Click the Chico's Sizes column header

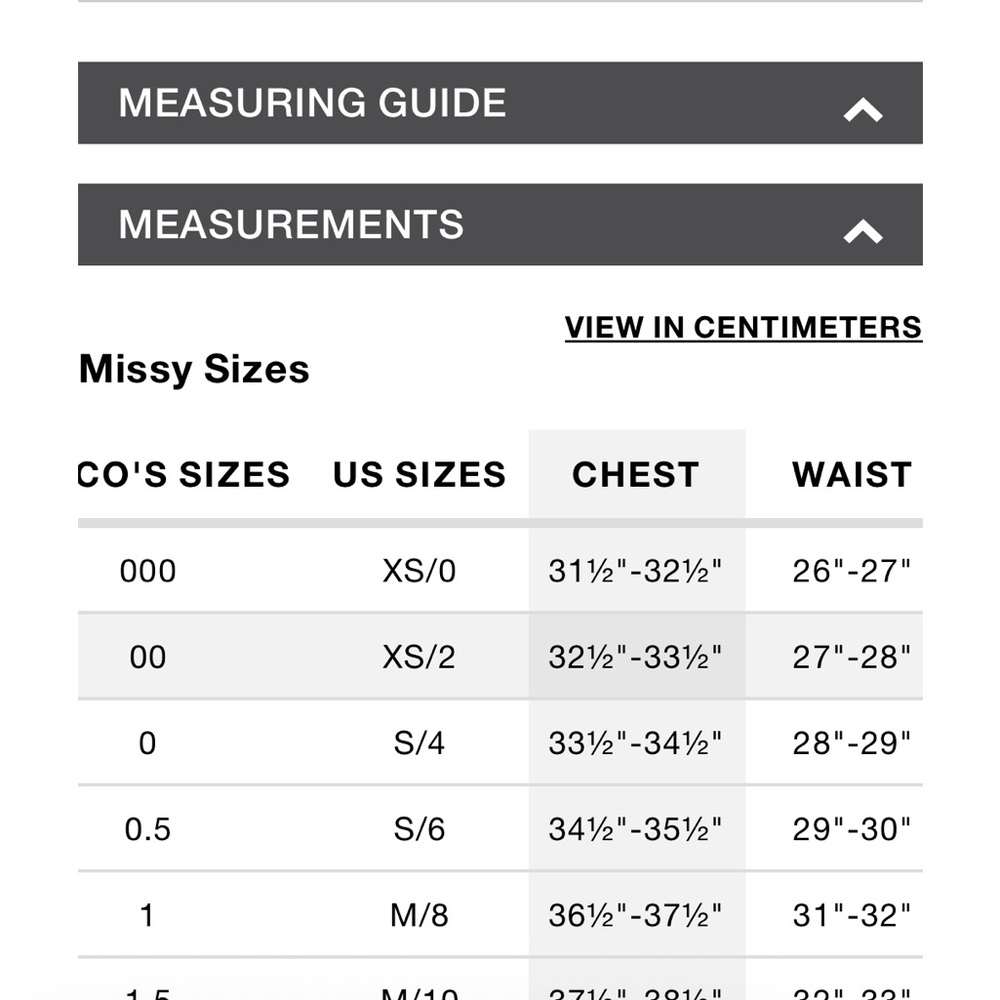coord(184,474)
